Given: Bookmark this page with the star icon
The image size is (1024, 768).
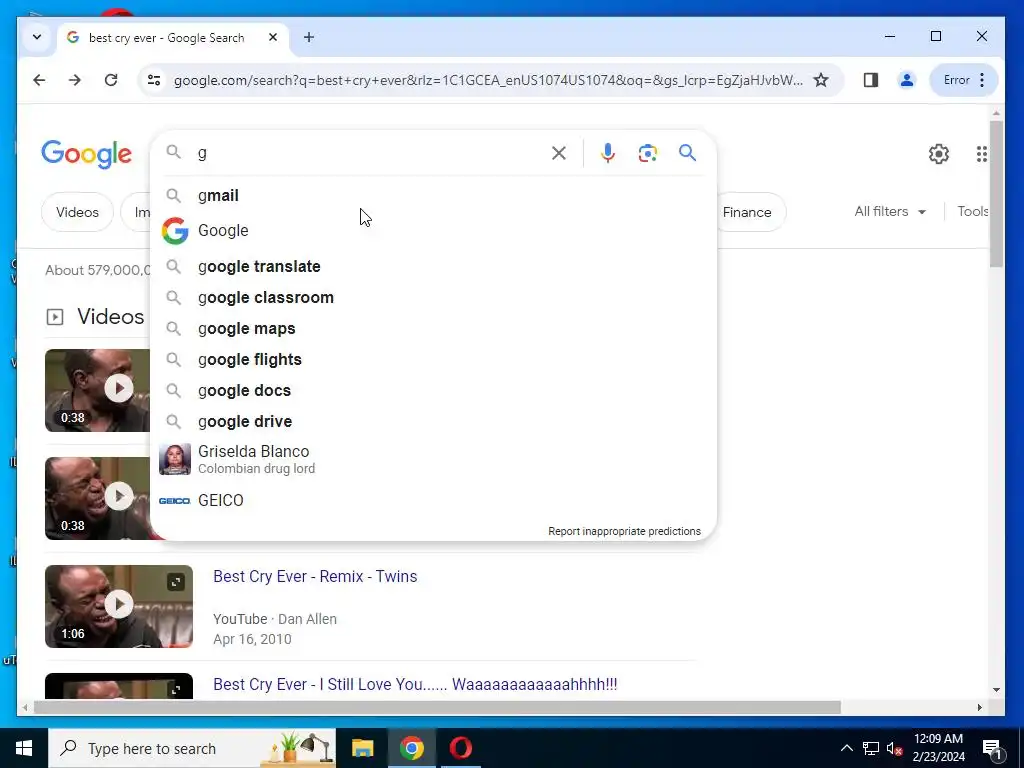Looking at the screenshot, I should click(x=821, y=80).
